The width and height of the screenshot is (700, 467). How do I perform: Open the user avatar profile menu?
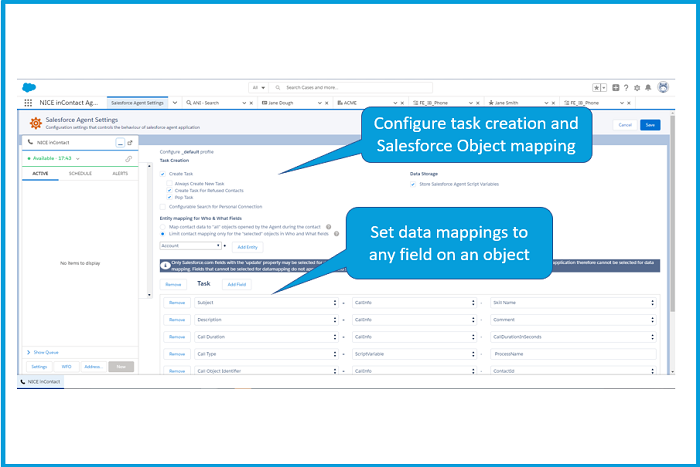663,88
